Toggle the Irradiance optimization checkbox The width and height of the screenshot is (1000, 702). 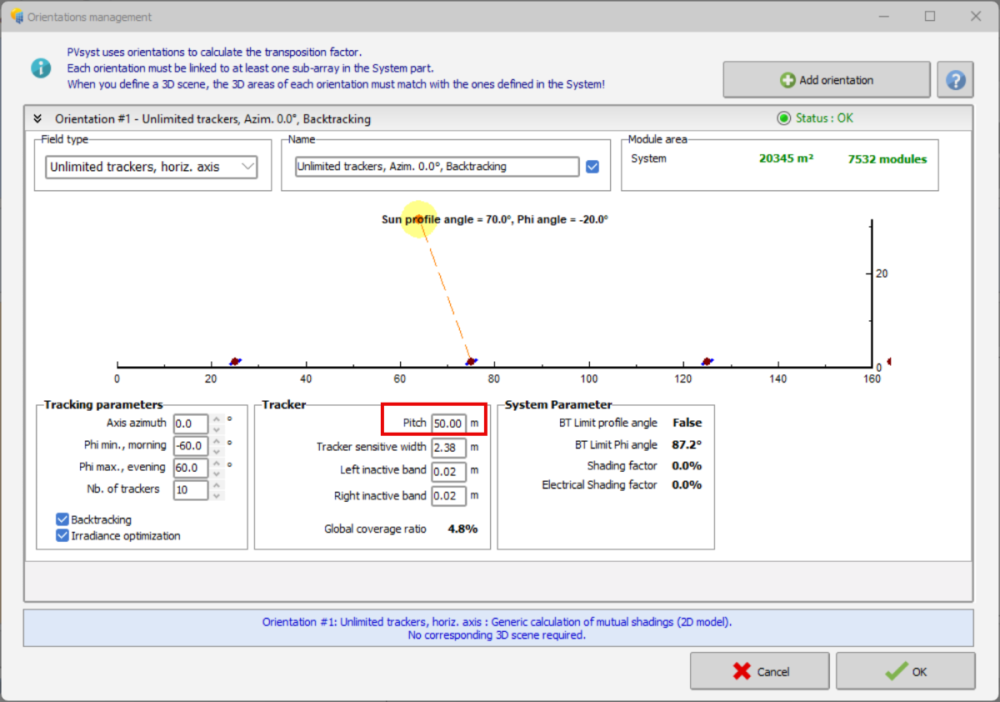coord(63,536)
